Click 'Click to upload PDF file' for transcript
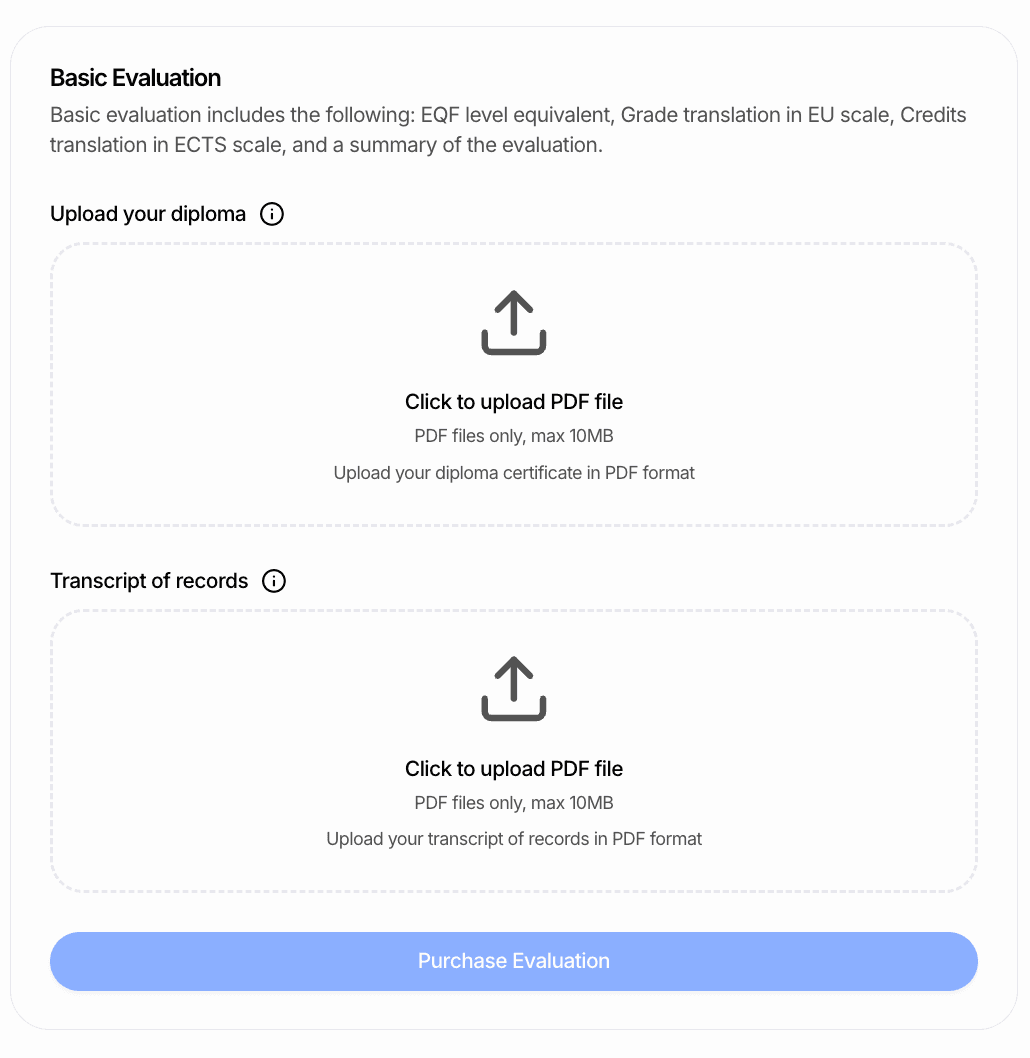This screenshot has height=1058, width=1030. [513, 768]
